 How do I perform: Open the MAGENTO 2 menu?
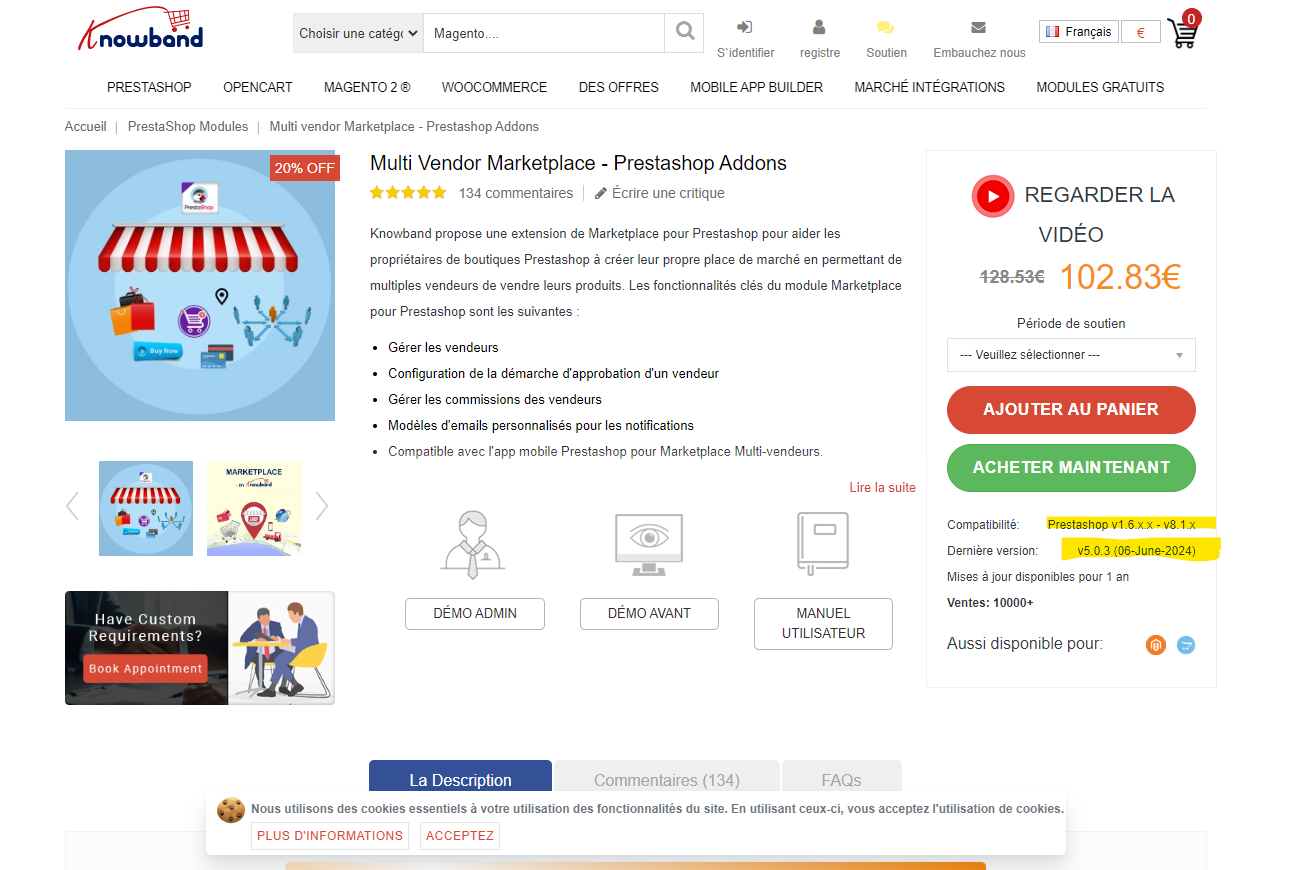coord(367,87)
